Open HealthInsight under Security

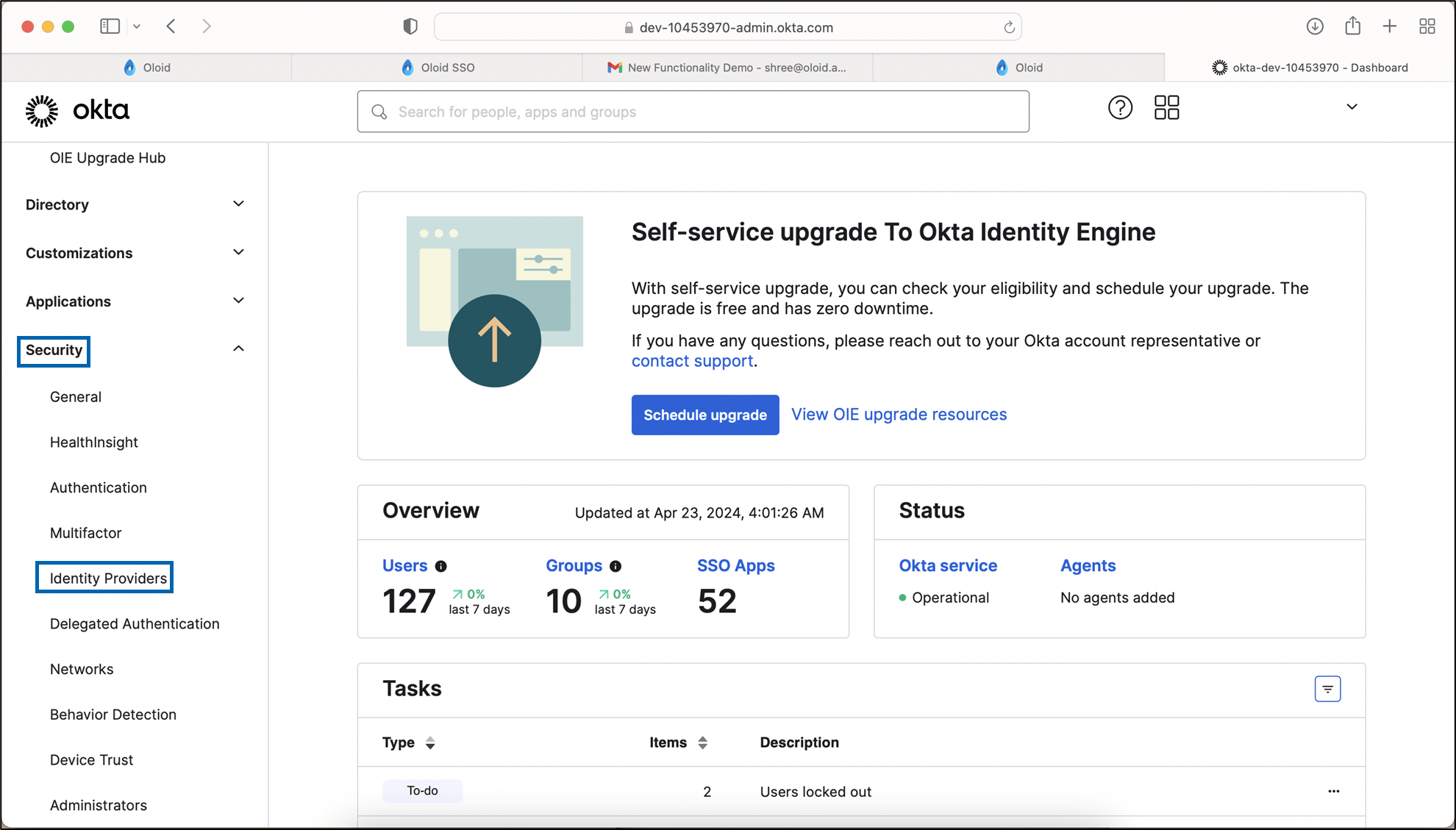[x=94, y=442]
